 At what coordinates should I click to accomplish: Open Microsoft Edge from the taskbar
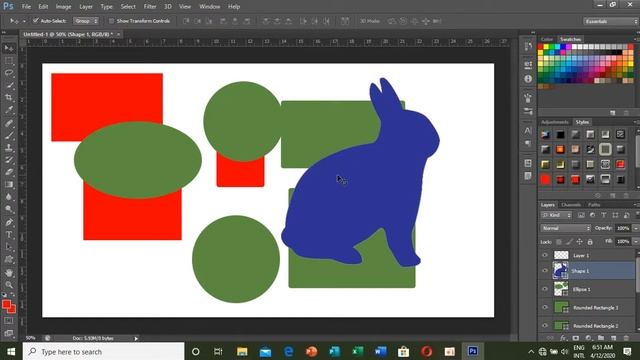pyautogui.click(x=289, y=351)
